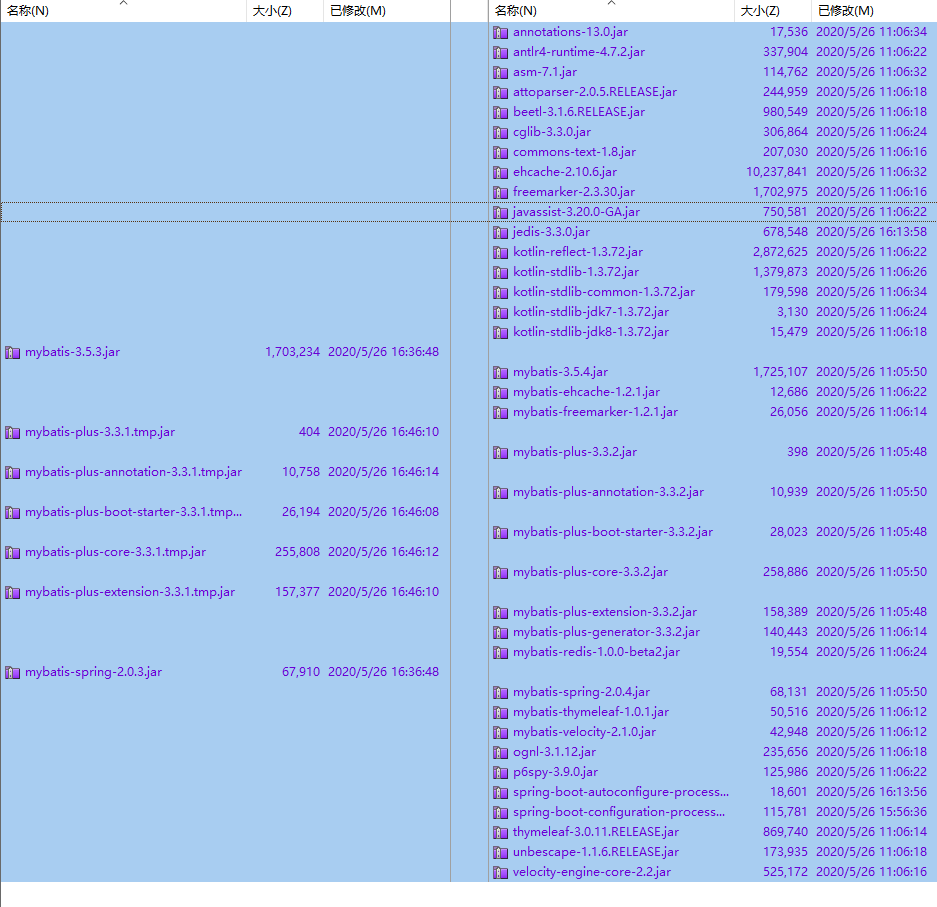The height and width of the screenshot is (907, 937).
Task: Click the velocity-engine-core-2.2.jar file icon
Action: (x=501, y=872)
